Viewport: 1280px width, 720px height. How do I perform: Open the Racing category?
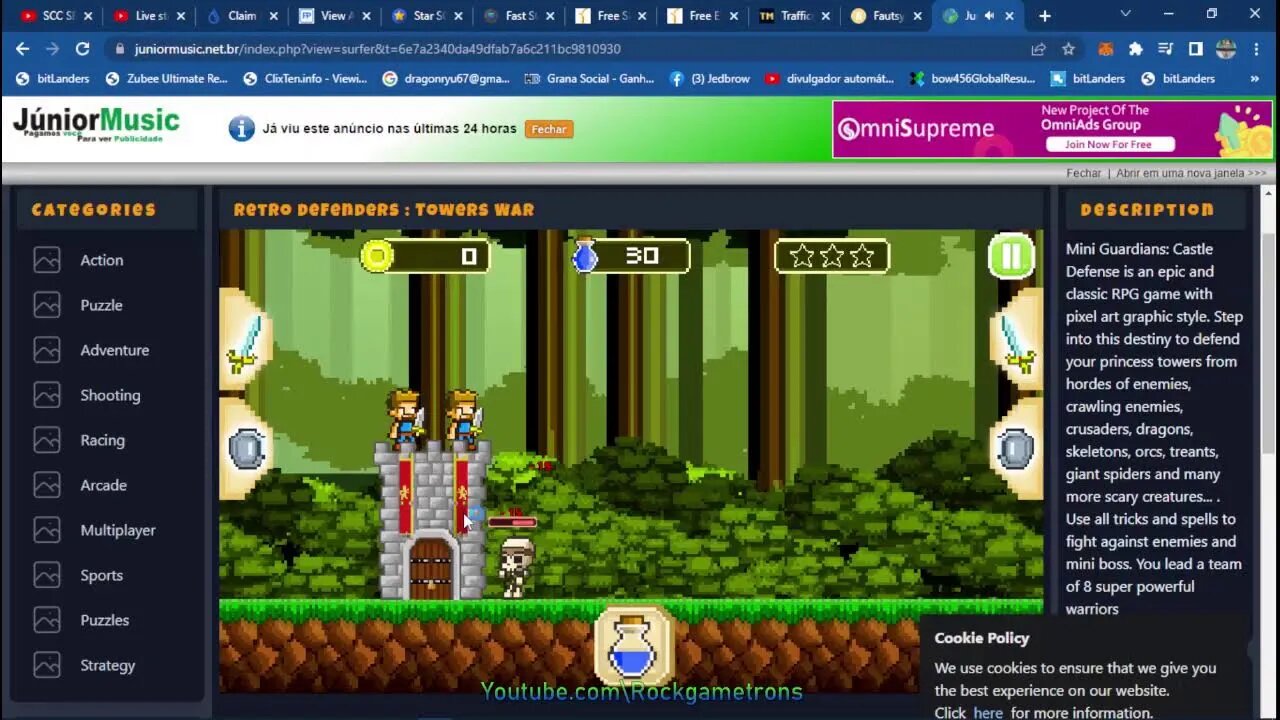pyautogui.click(x=102, y=440)
